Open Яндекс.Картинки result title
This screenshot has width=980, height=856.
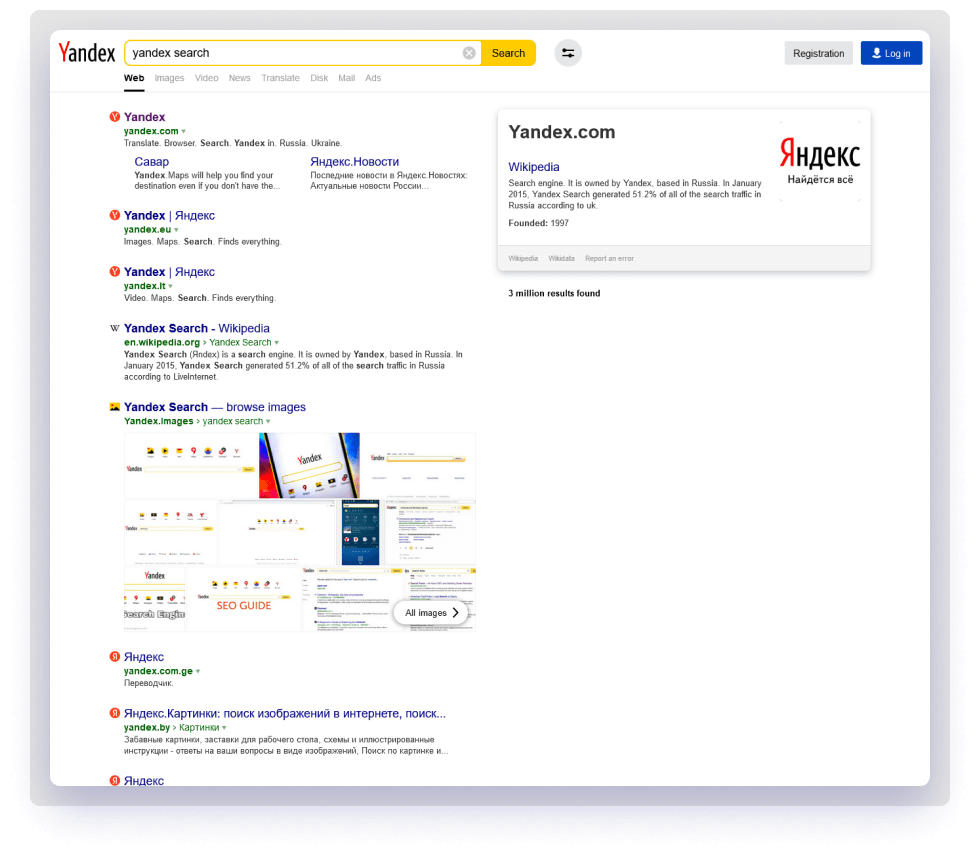(285, 713)
